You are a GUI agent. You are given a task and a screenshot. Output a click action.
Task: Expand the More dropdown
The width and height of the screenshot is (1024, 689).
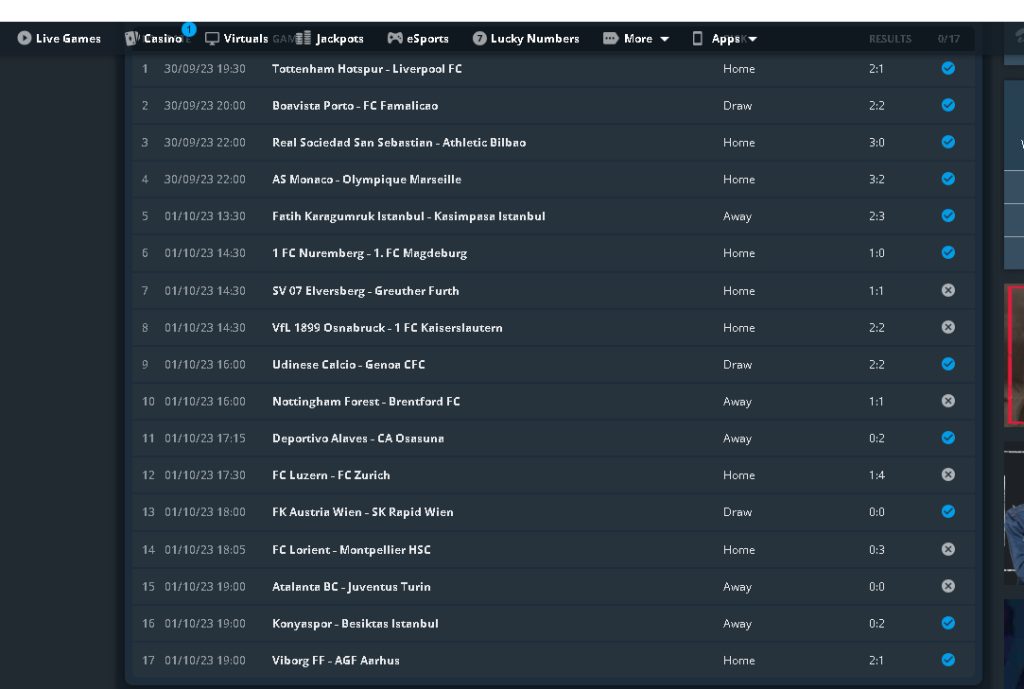point(666,39)
